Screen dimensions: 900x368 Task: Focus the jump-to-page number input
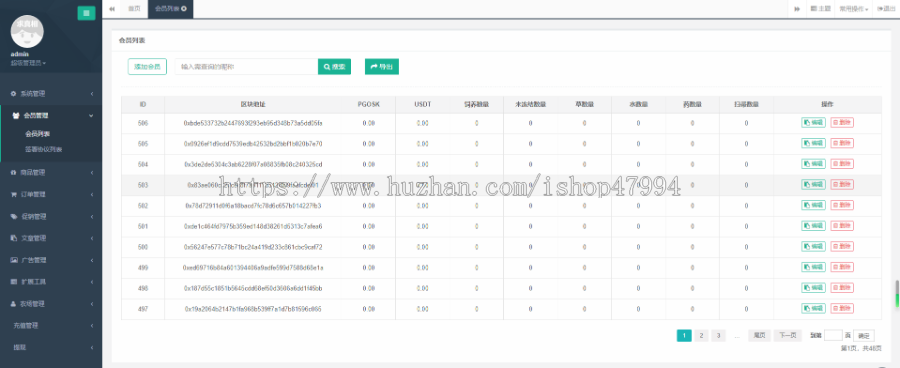click(833, 336)
